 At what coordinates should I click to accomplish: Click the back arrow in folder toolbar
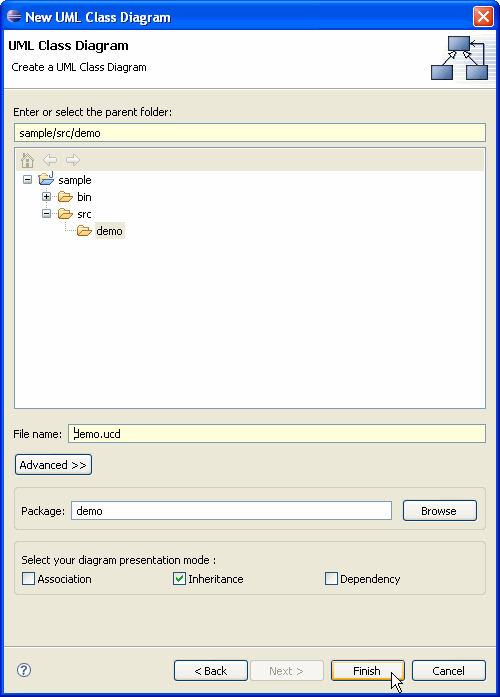50,160
